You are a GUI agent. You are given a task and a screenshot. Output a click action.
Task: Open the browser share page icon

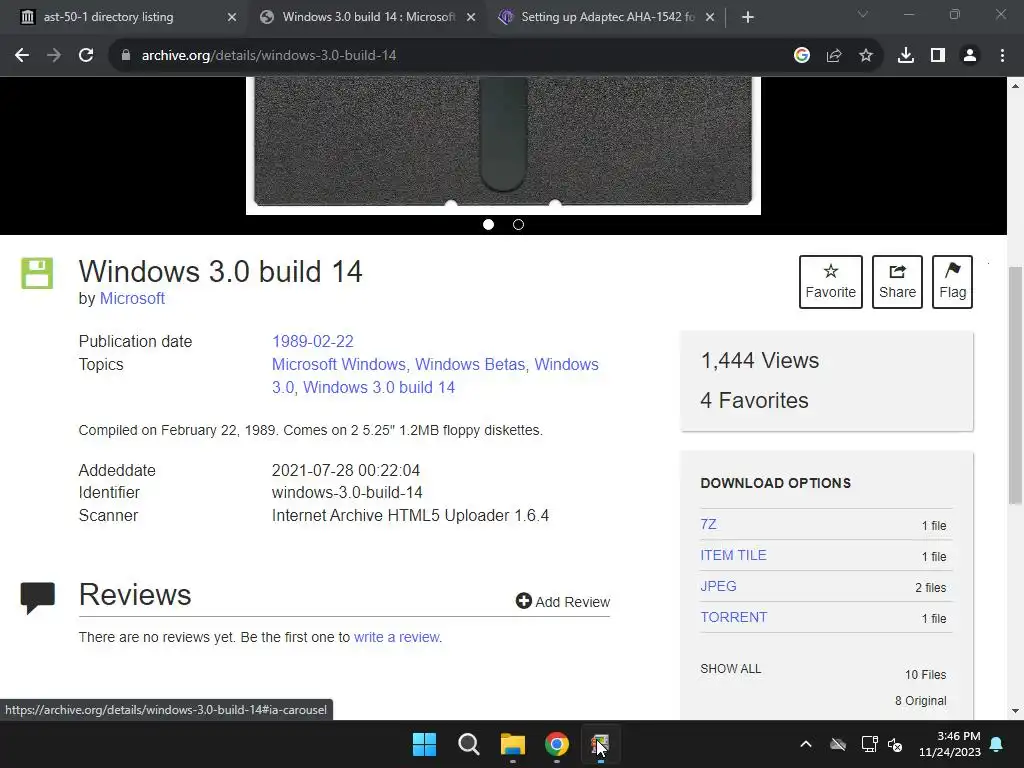834,56
